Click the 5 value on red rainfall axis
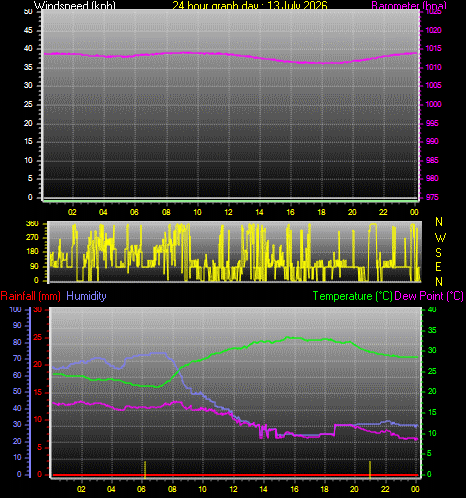466x498 pixels. point(40,447)
